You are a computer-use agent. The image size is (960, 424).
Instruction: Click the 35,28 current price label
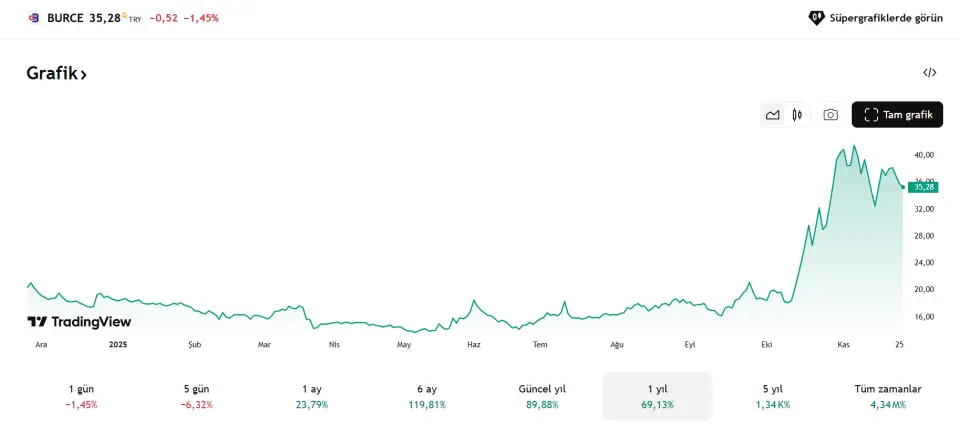(923, 187)
